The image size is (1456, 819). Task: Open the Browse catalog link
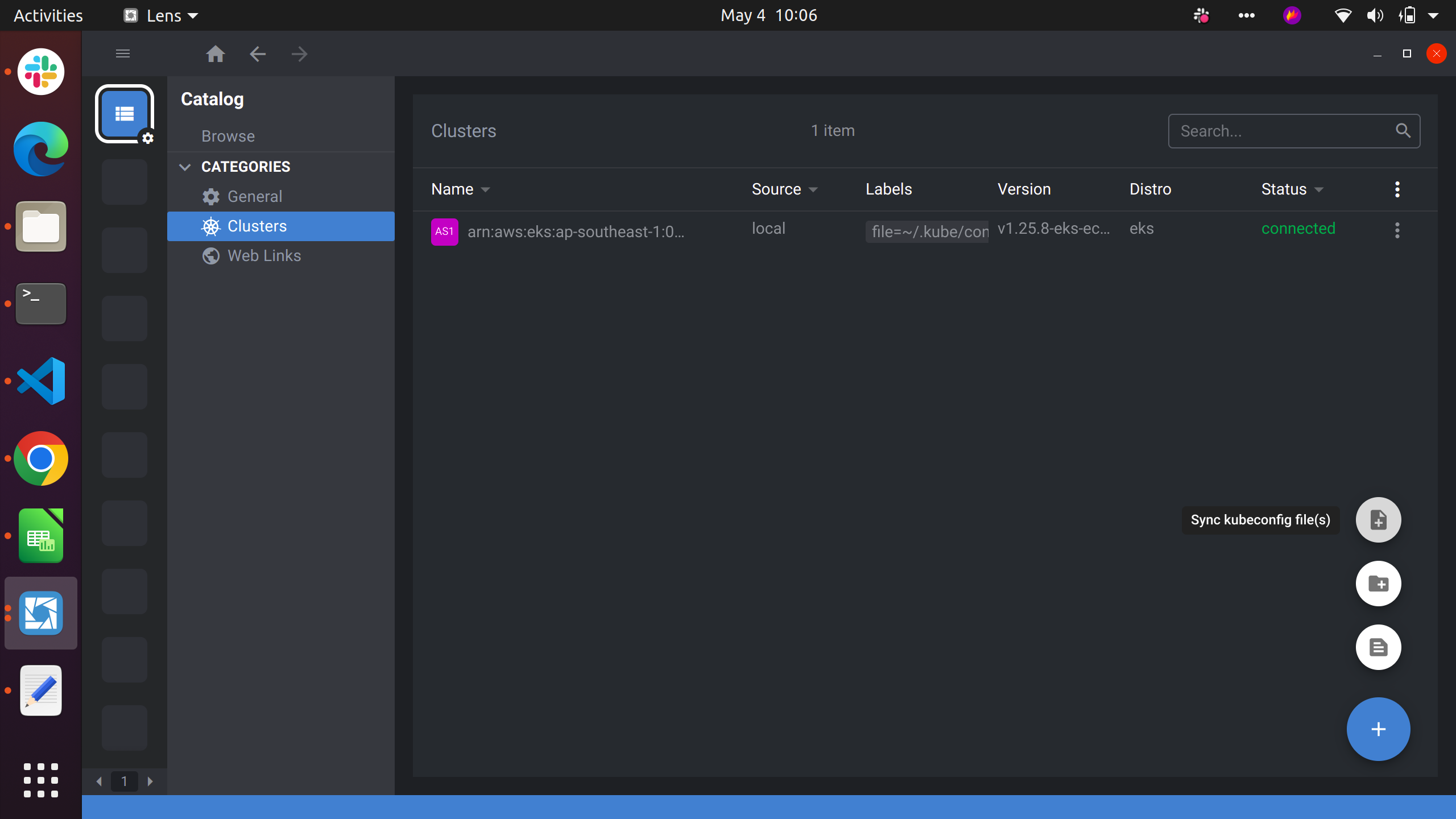(x=228, y=136)
